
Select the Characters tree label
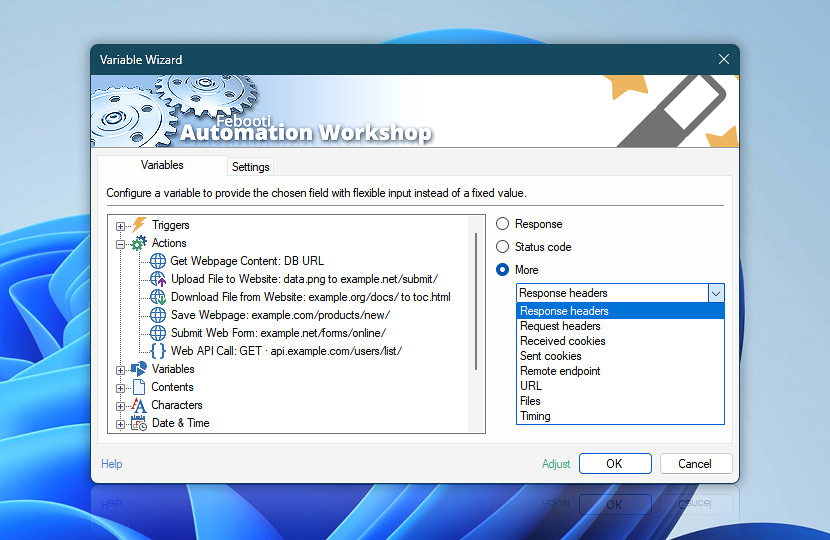(177, 405)
